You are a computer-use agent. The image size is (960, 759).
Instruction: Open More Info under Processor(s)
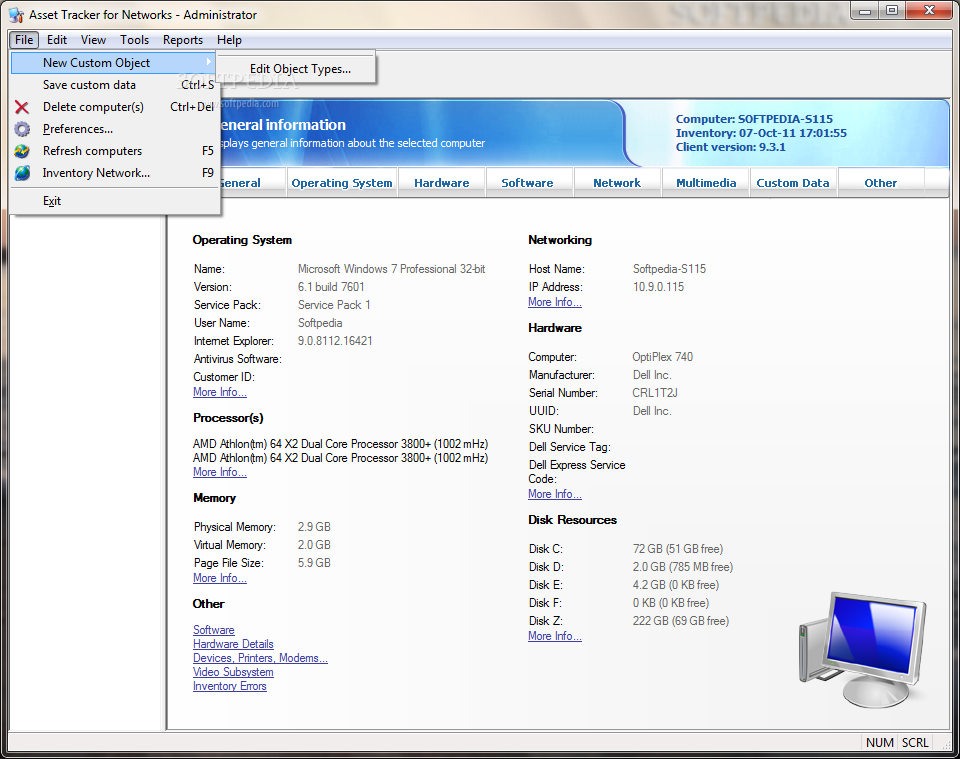[x=220, y=473]
